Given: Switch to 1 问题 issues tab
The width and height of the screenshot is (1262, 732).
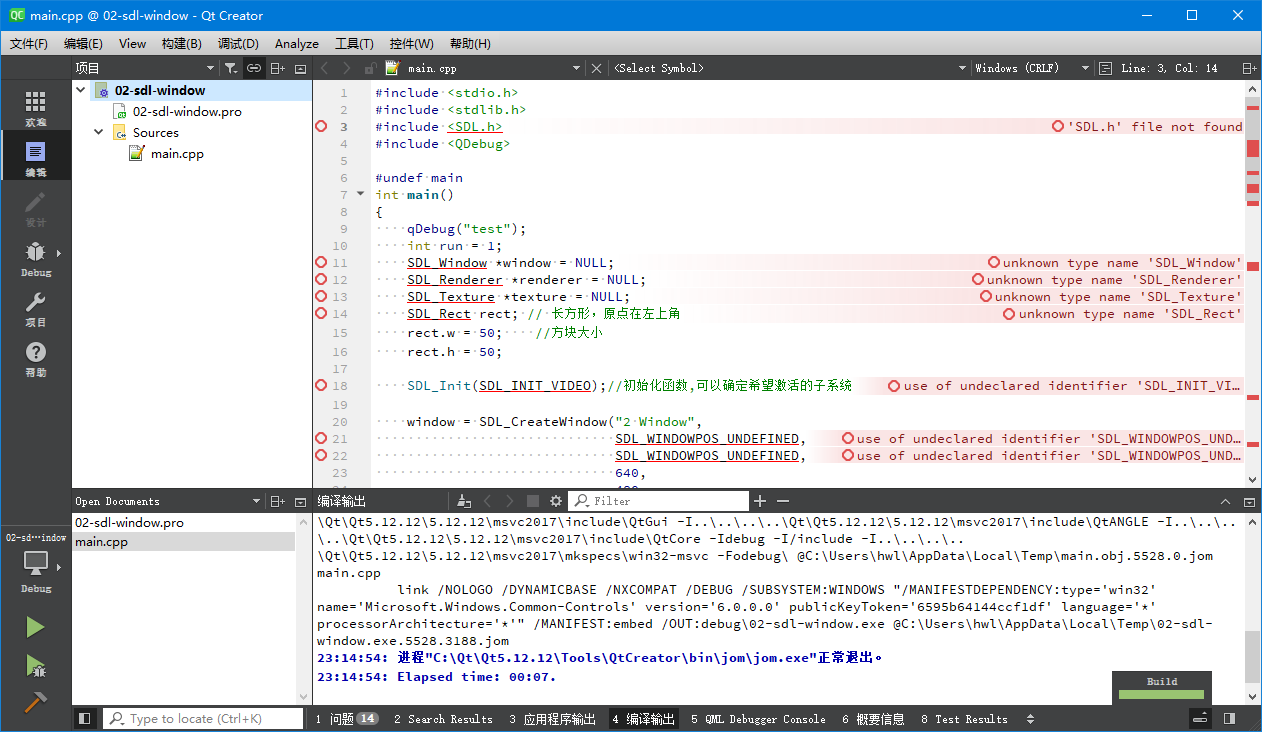Looking at the screenshot, I should coord(347,719).
